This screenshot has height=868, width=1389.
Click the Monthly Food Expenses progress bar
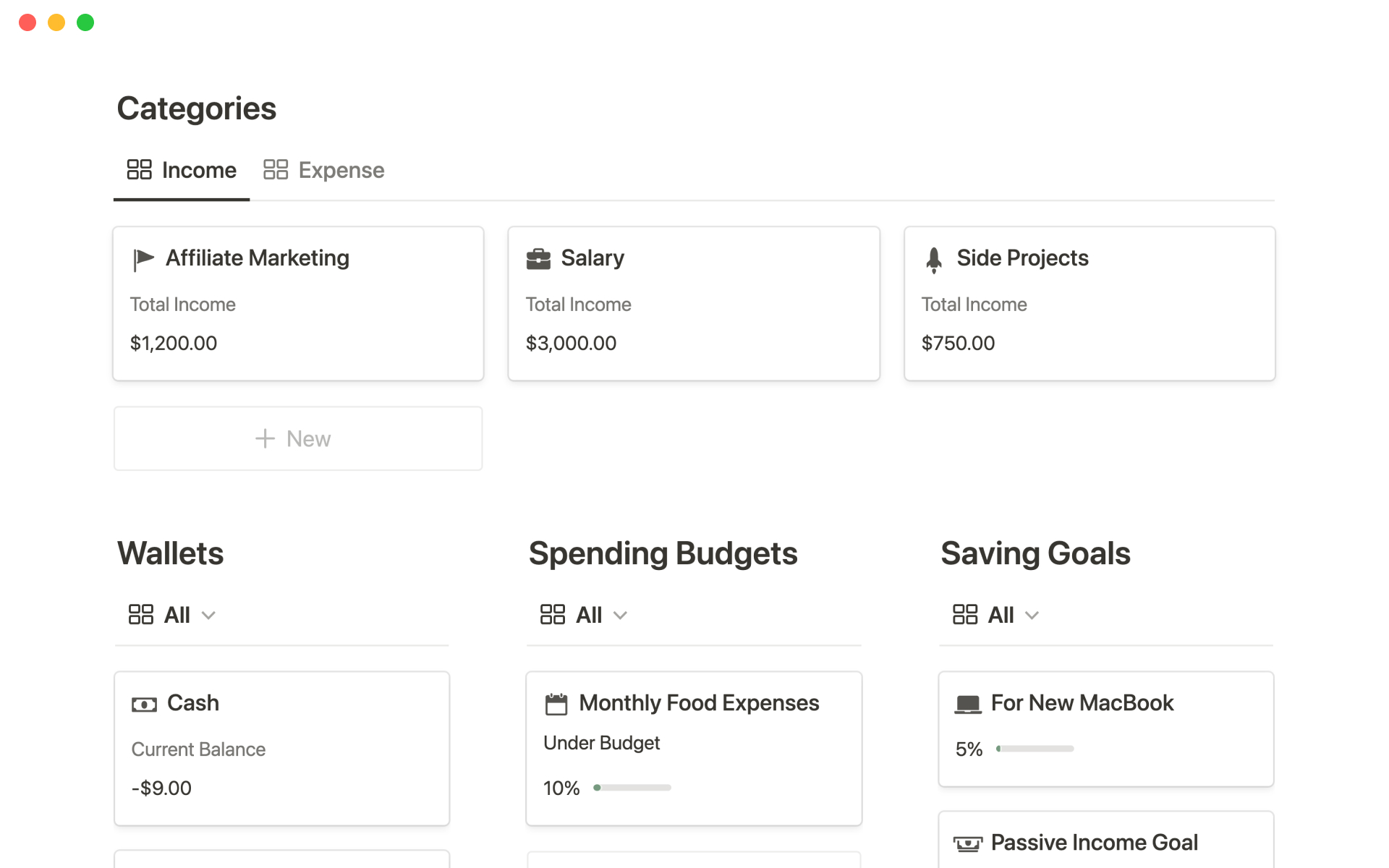coord(632,788)
